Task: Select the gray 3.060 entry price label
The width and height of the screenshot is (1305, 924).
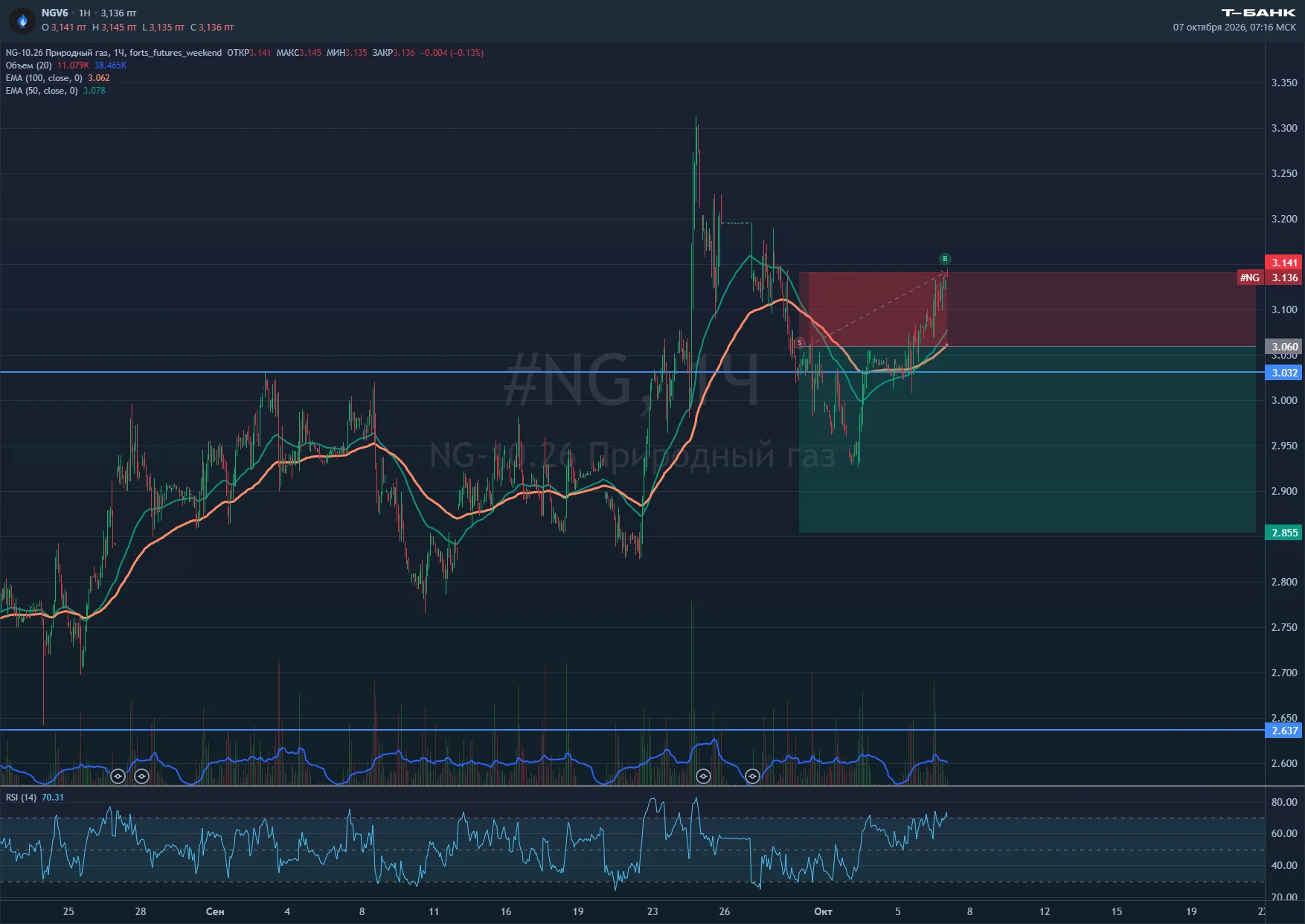Action: 1283,347
